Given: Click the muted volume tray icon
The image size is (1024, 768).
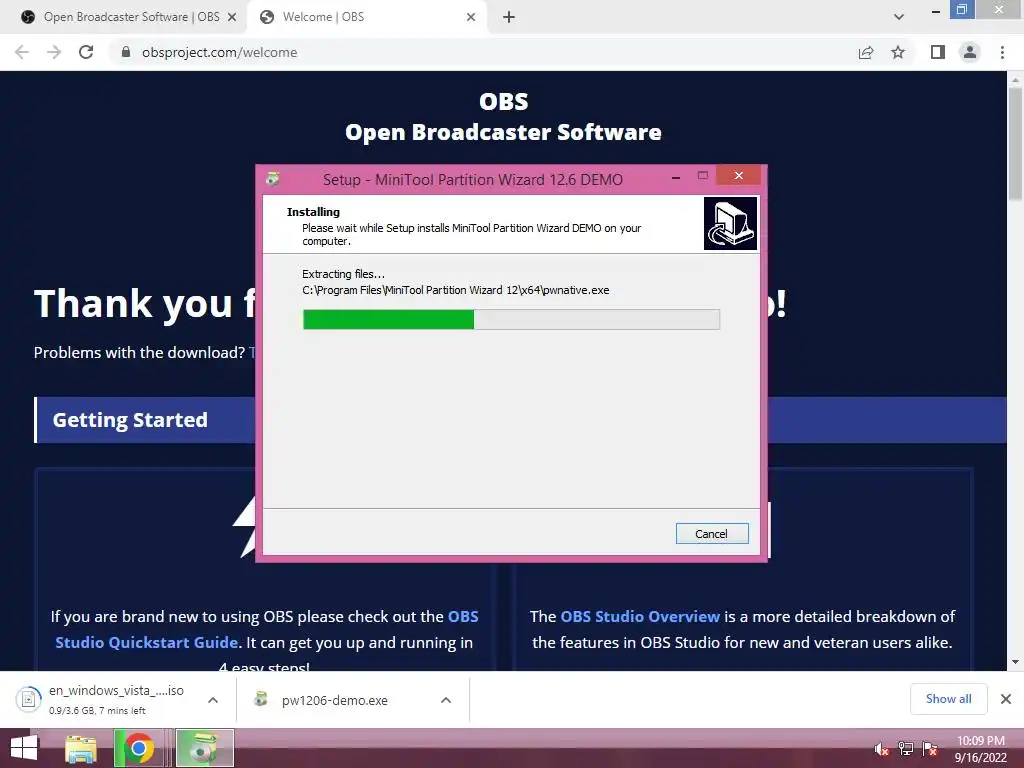Looking at the screenshot, I should tap(881, 749).
